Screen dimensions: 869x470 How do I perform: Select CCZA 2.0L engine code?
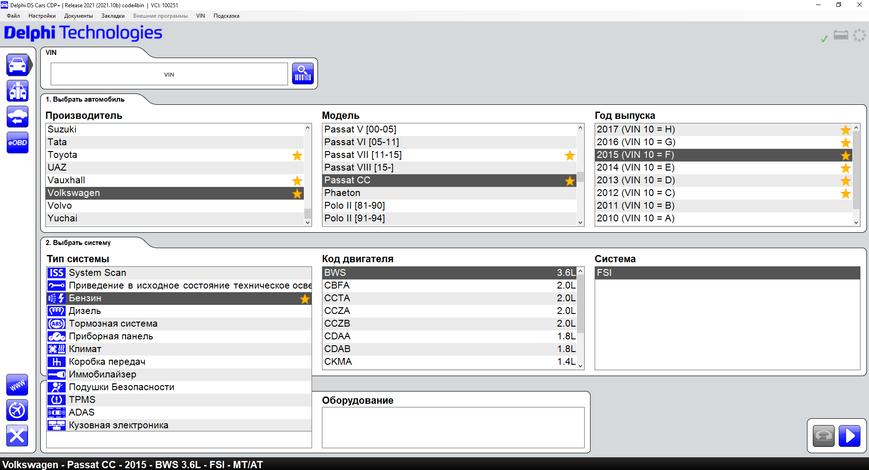coord(449,311)
